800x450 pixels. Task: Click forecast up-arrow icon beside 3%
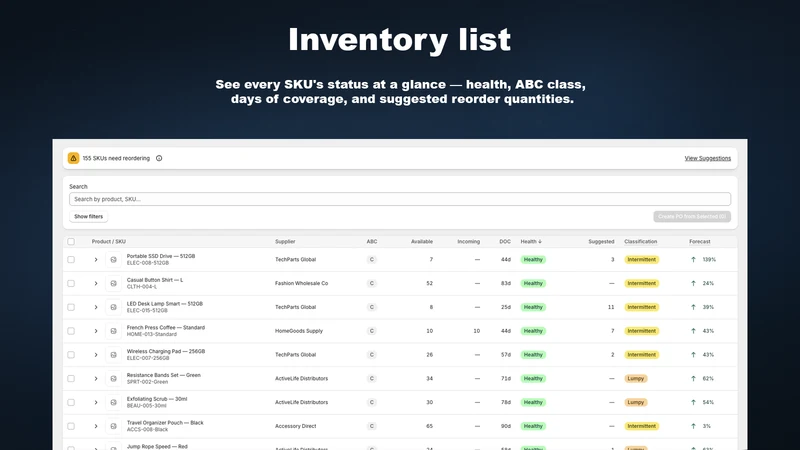[693, 426]
